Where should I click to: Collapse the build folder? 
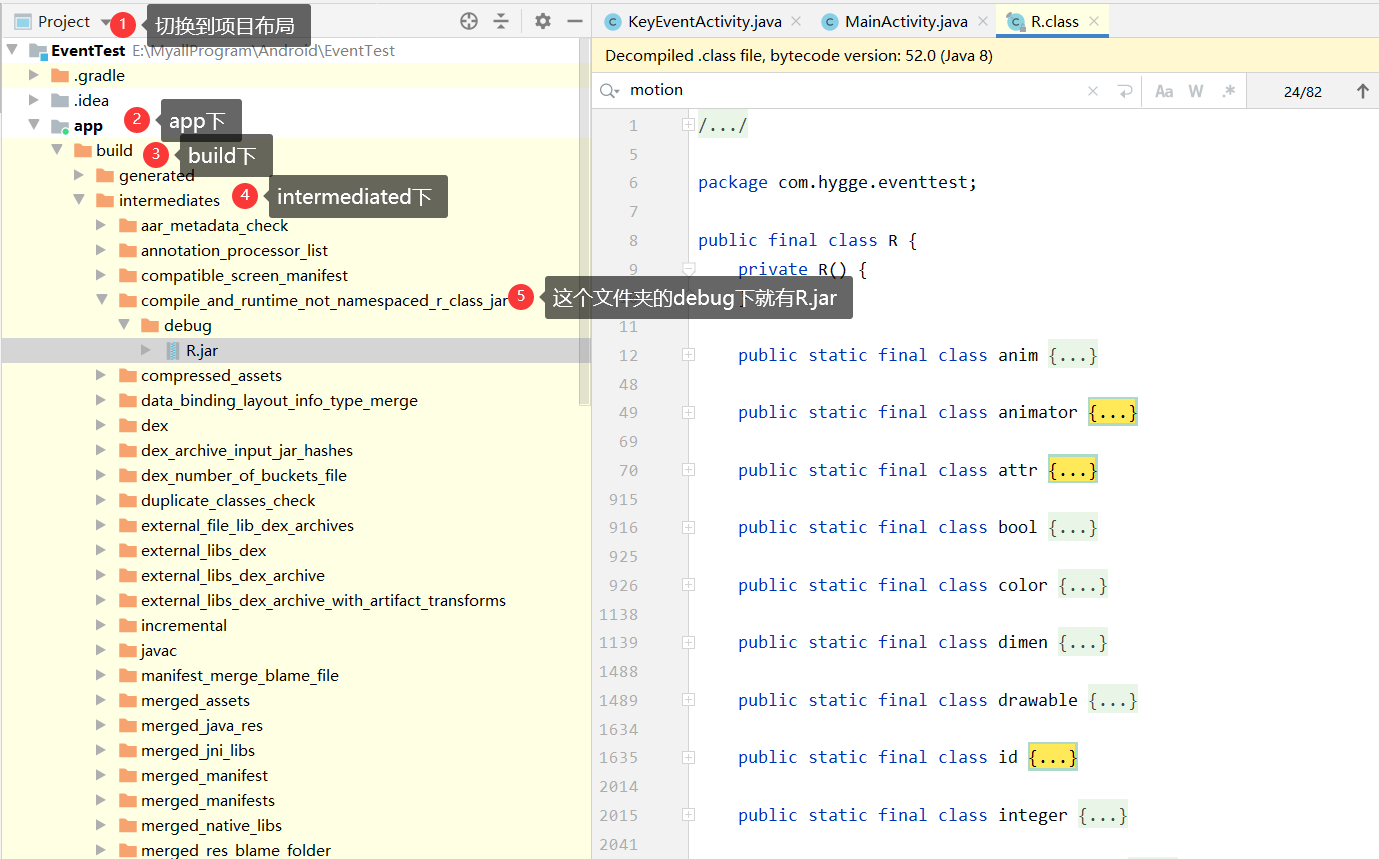pyautogui.click(x=57, y=150)
